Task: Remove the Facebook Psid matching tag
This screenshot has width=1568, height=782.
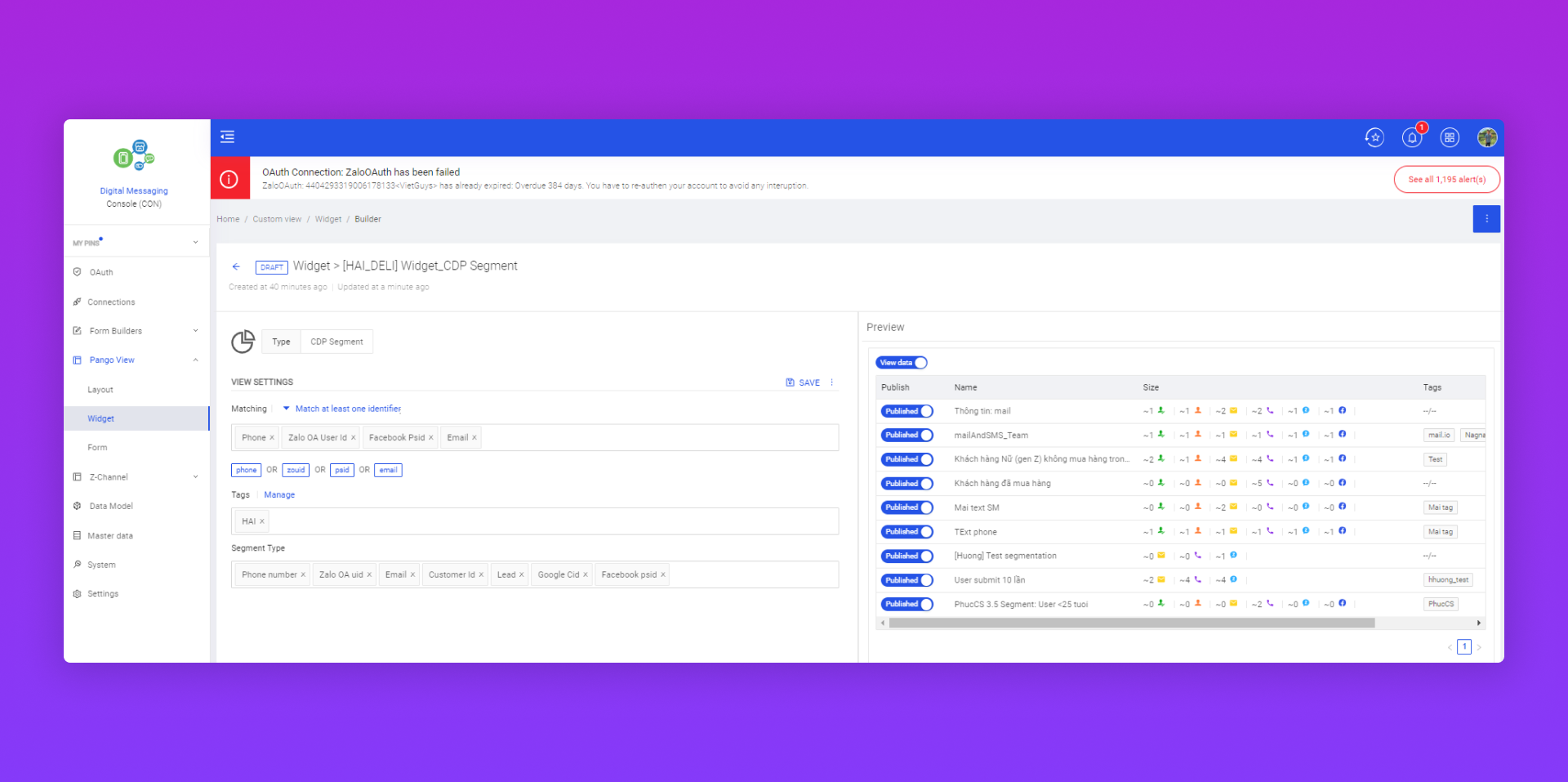Action: (431, 438)
